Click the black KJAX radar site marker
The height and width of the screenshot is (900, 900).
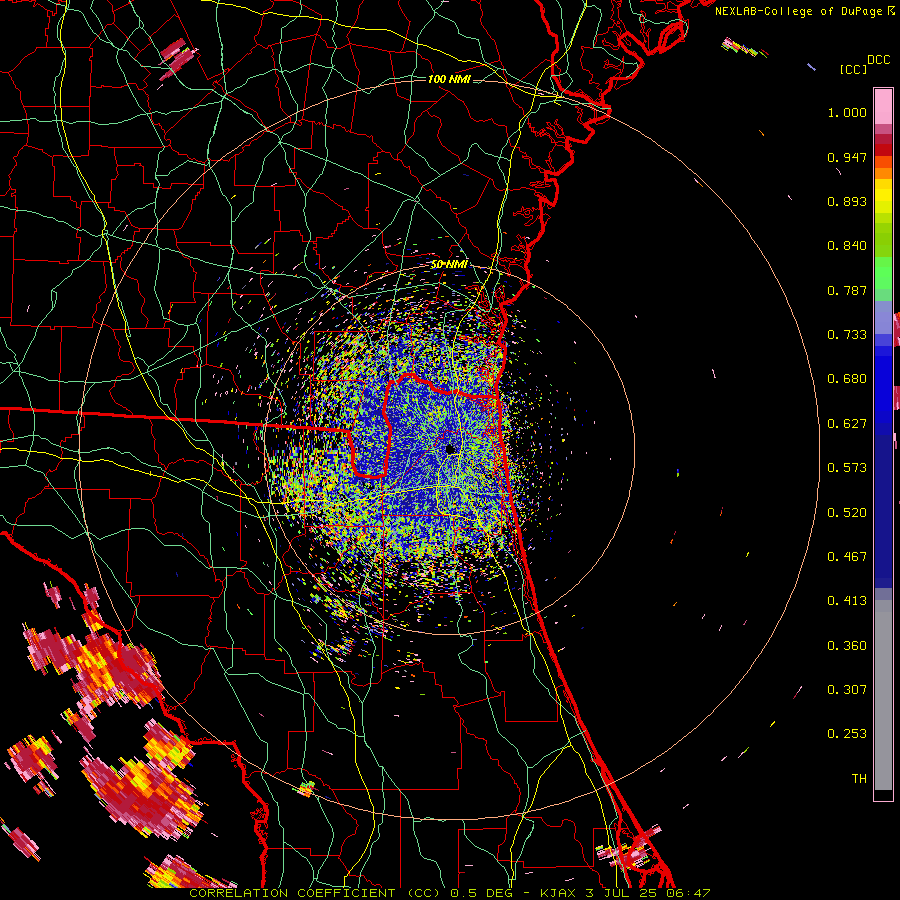click(451, 449)
